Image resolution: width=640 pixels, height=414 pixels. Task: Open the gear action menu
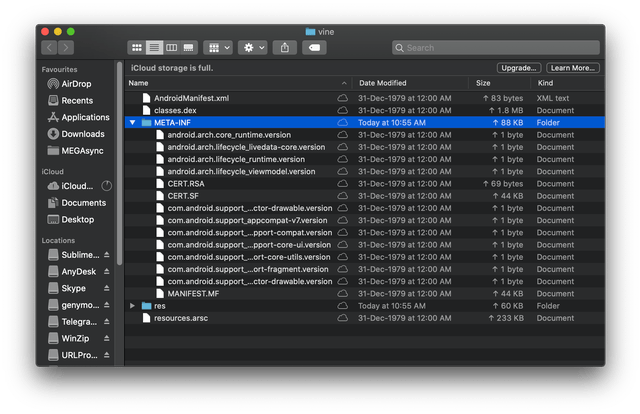coord(253,48)
